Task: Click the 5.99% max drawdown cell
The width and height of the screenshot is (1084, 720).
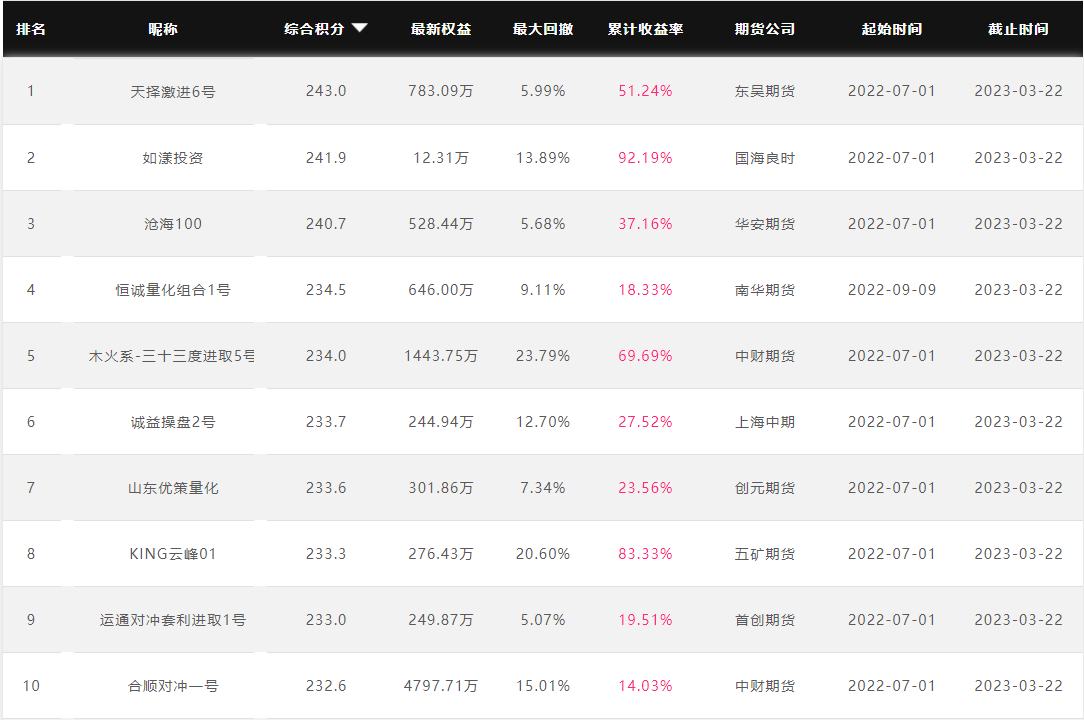Action: point(543,91)
